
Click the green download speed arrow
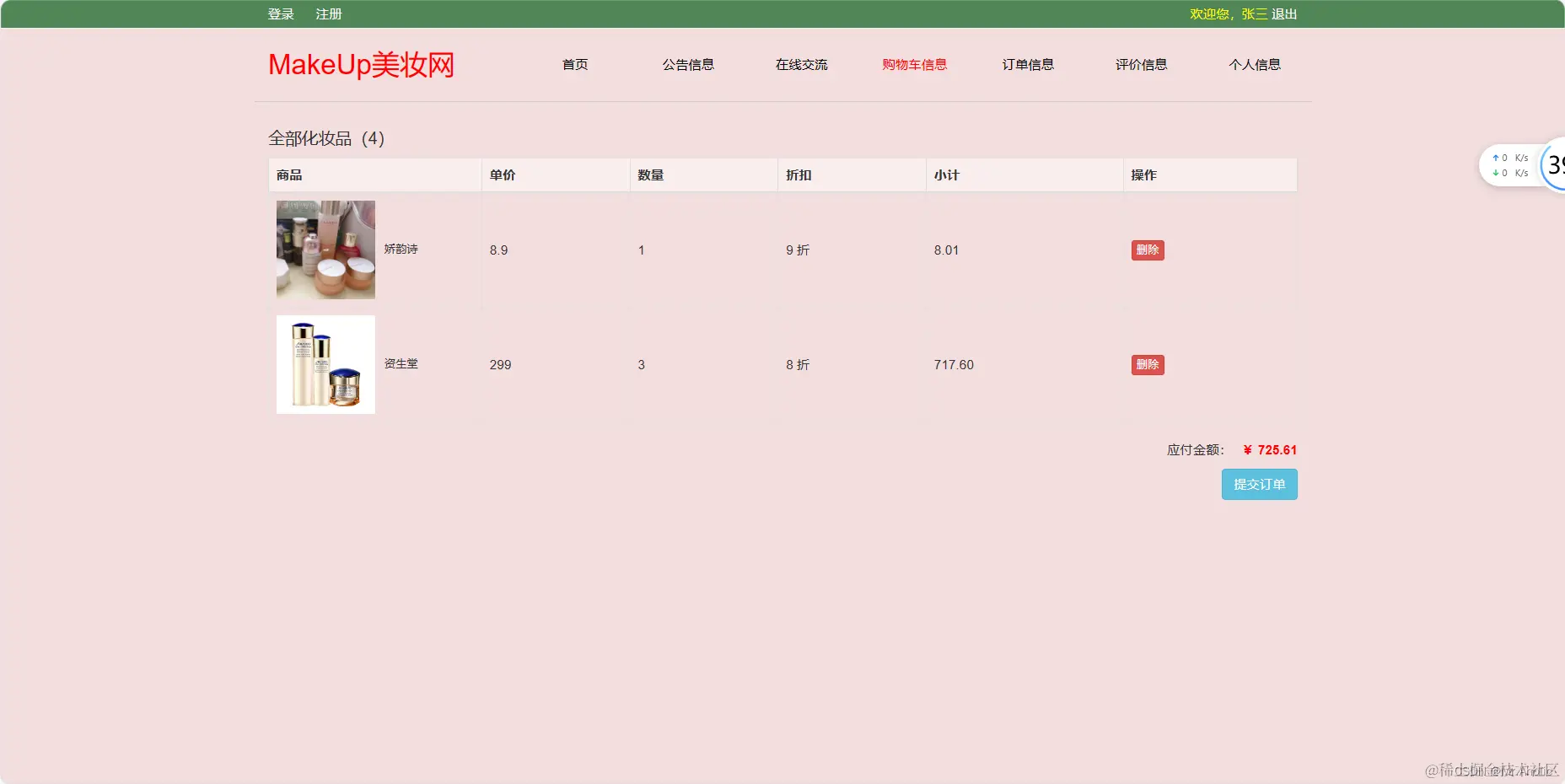pyautogui.click(x=1494, y=172)
